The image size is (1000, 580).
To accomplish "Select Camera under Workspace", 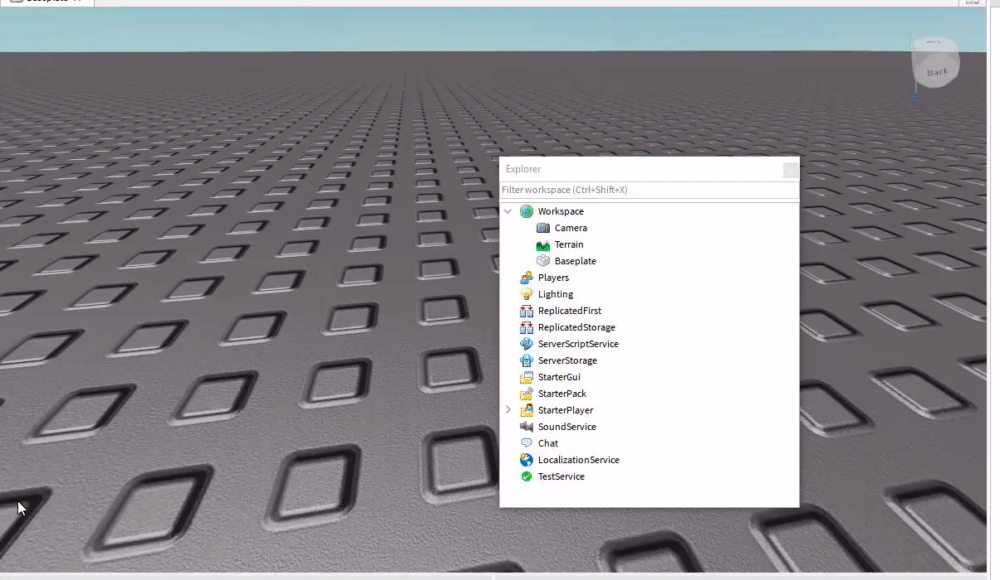I will pos(571,228).
